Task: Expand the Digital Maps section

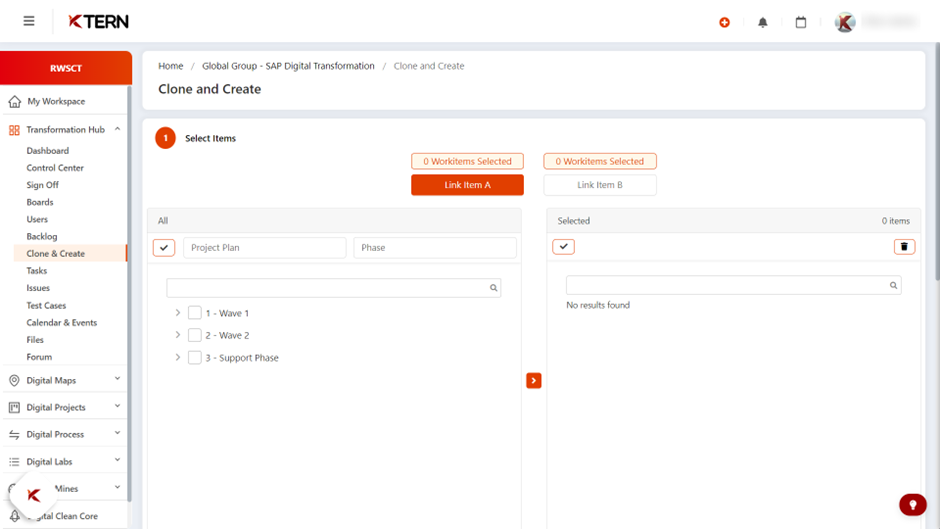Action: pos(118,378)
